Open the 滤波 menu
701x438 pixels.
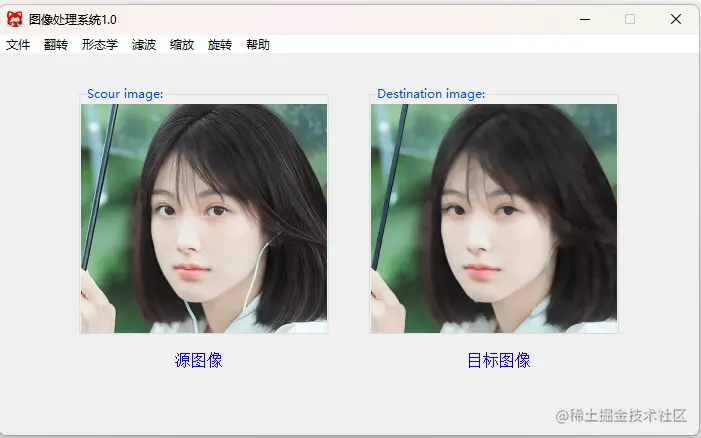[144, 45]
